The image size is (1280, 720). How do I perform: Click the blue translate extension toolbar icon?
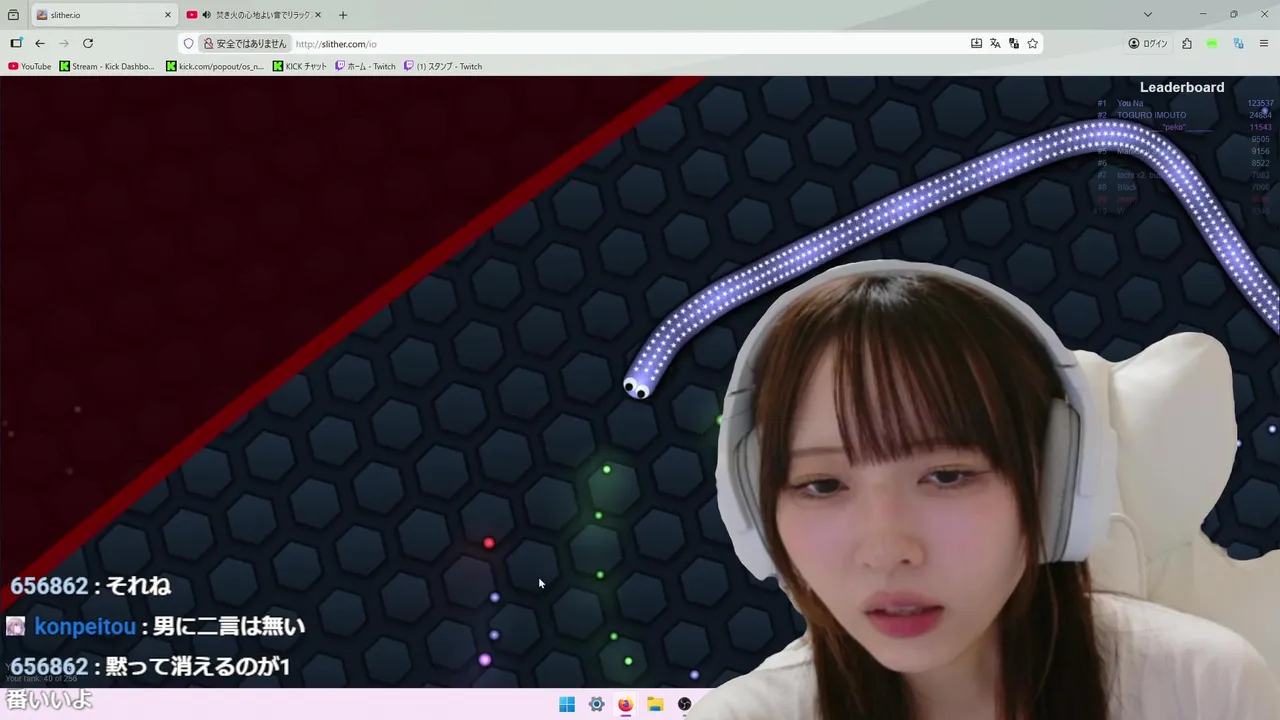click(1238, 44)
